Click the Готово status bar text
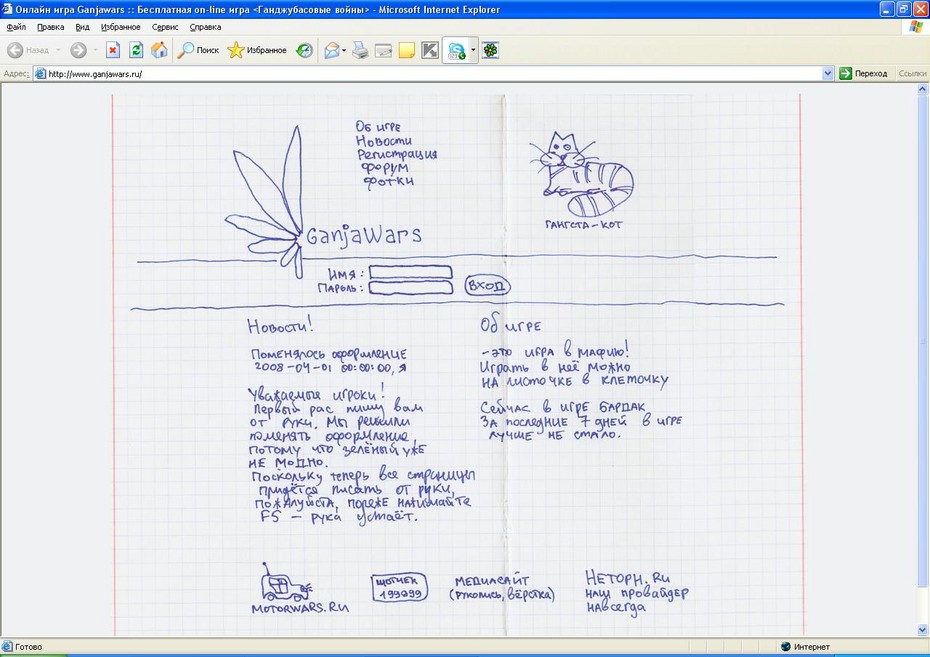Viewport: 930px width, 657px height. coord(28,646)
